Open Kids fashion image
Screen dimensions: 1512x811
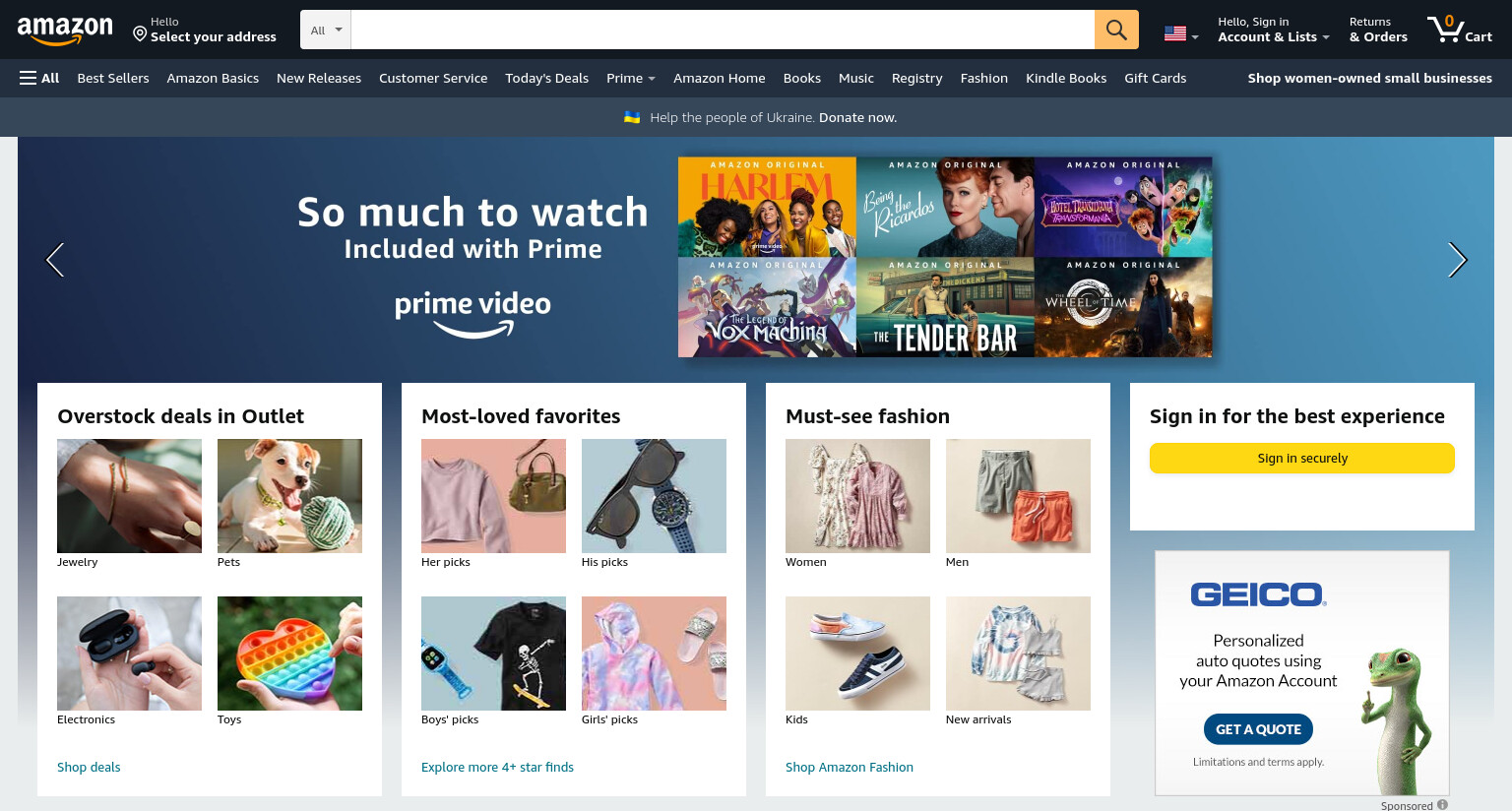point(857,654)
